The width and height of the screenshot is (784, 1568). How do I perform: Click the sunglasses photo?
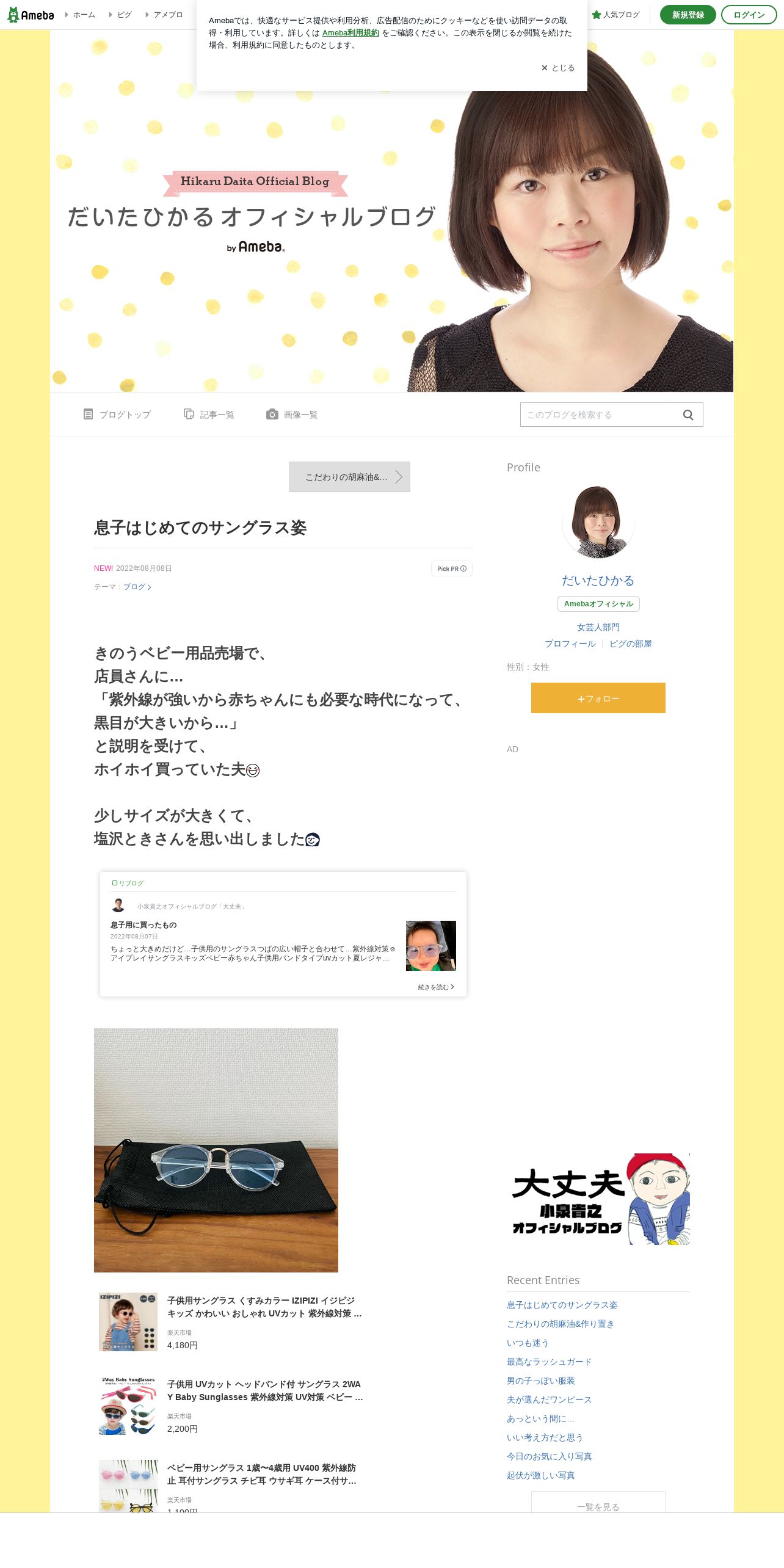coord(216,1150)
